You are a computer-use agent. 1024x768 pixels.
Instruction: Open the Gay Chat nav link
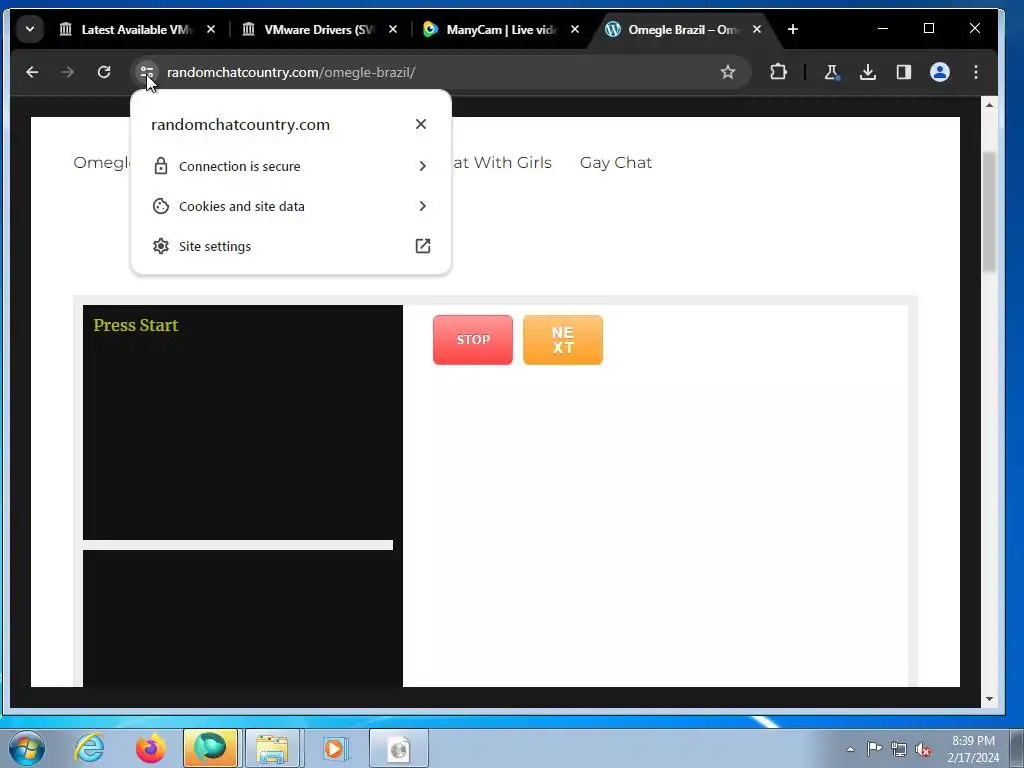tap(616, 163)
